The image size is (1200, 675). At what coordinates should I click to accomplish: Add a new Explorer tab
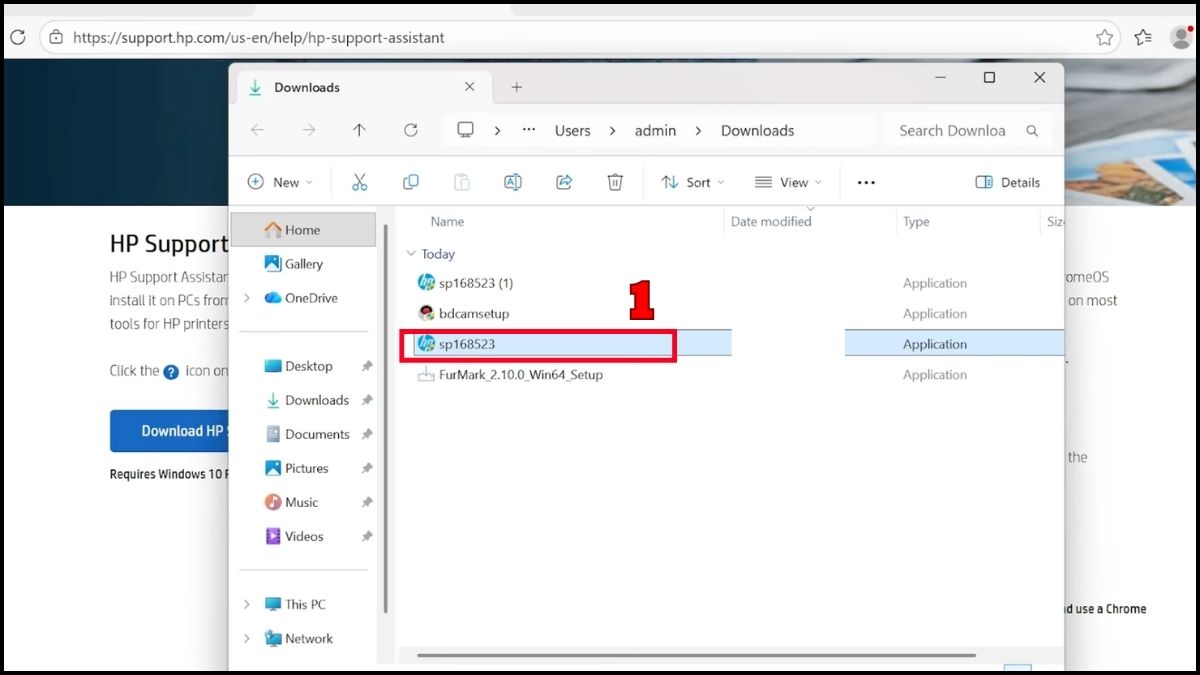coord(516,88)
